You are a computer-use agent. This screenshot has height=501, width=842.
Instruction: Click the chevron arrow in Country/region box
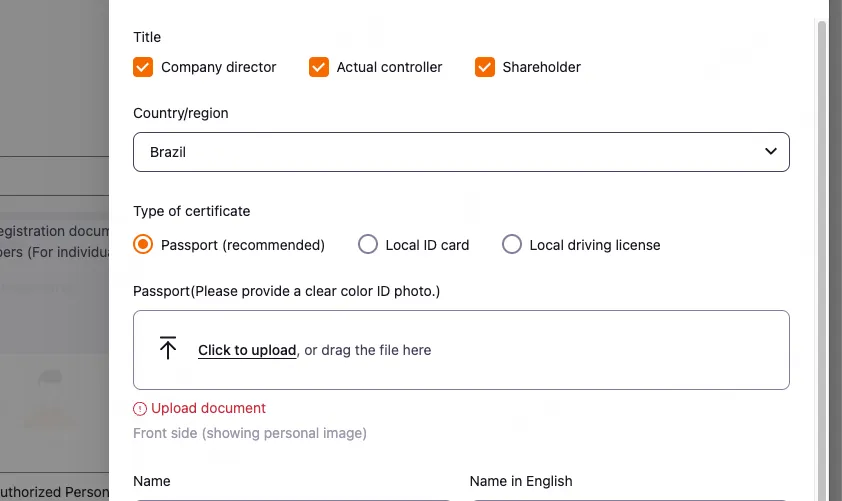point(770,152)
